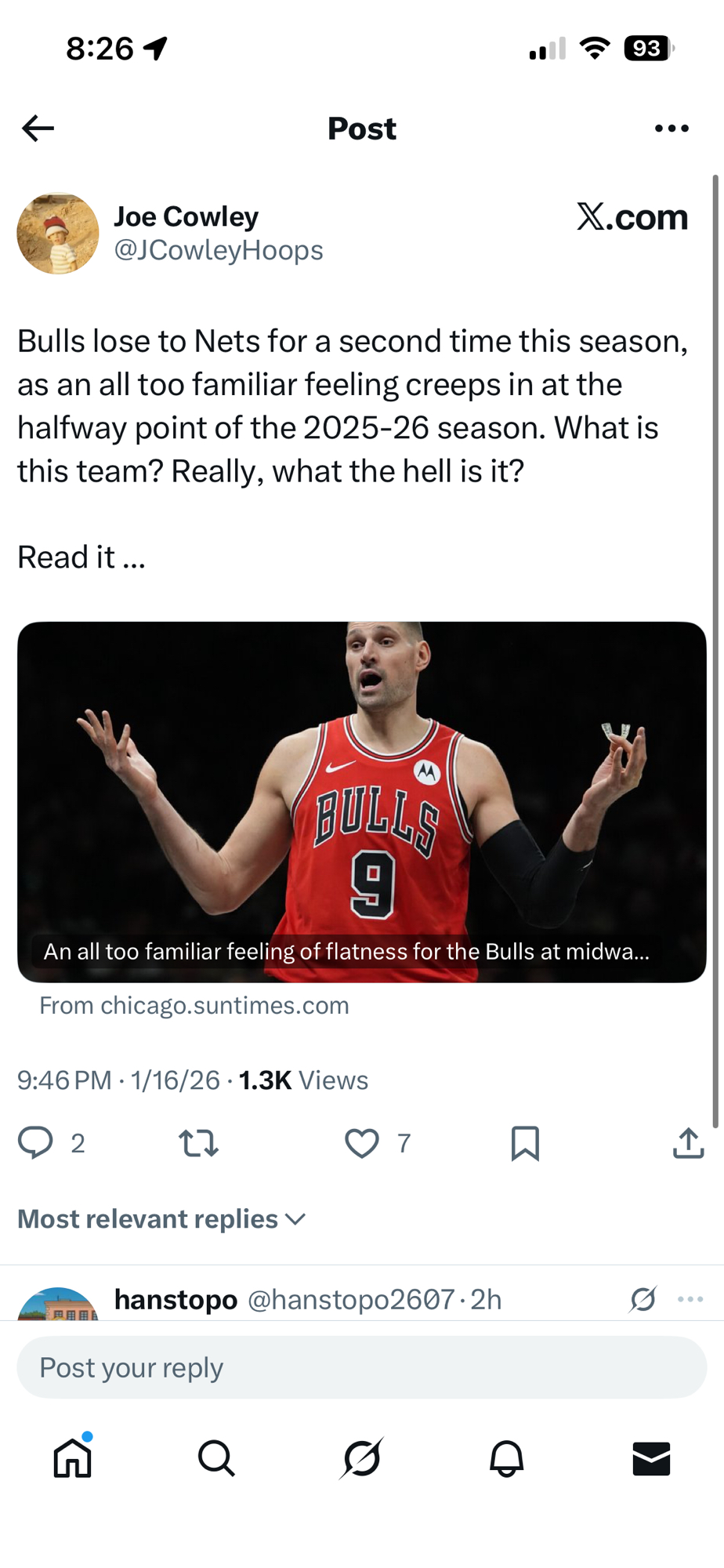724x1568 pixels.
Task: Tap the back arrow icon
Action: point(38,128)
